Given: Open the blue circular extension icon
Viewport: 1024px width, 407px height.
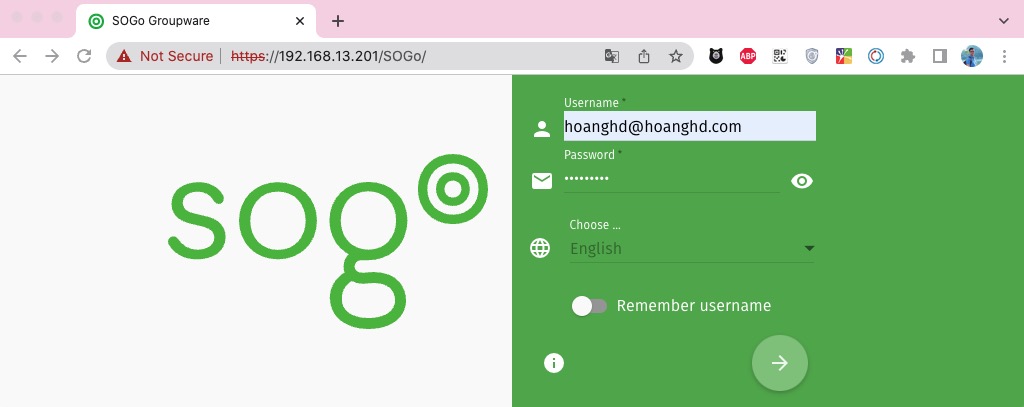Looking at the screenshot, I should pos(876,56).
